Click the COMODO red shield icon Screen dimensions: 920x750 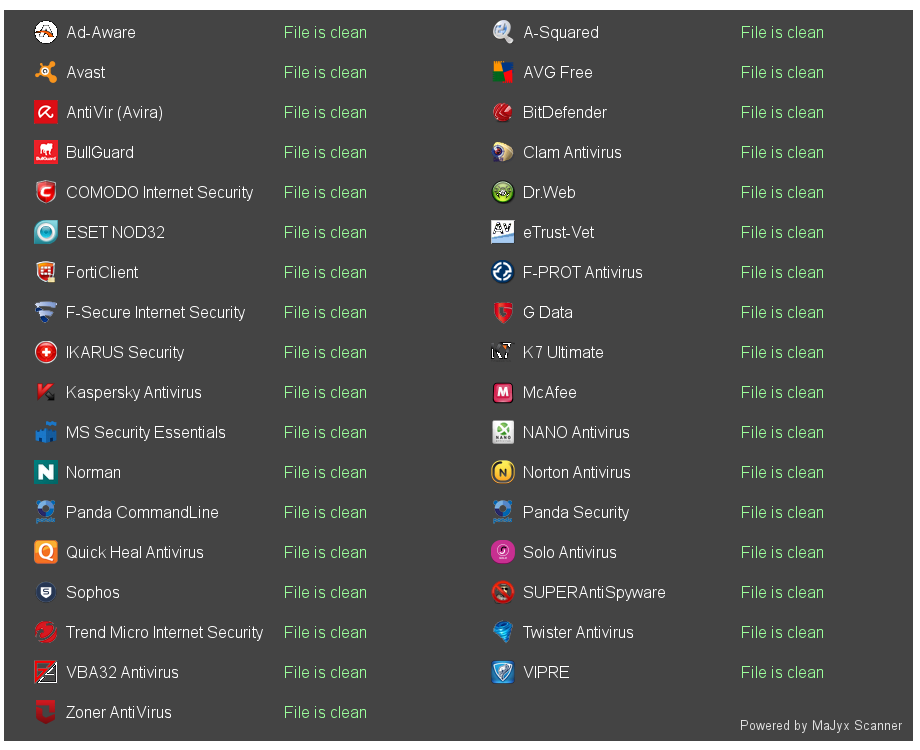coord(46,192)
